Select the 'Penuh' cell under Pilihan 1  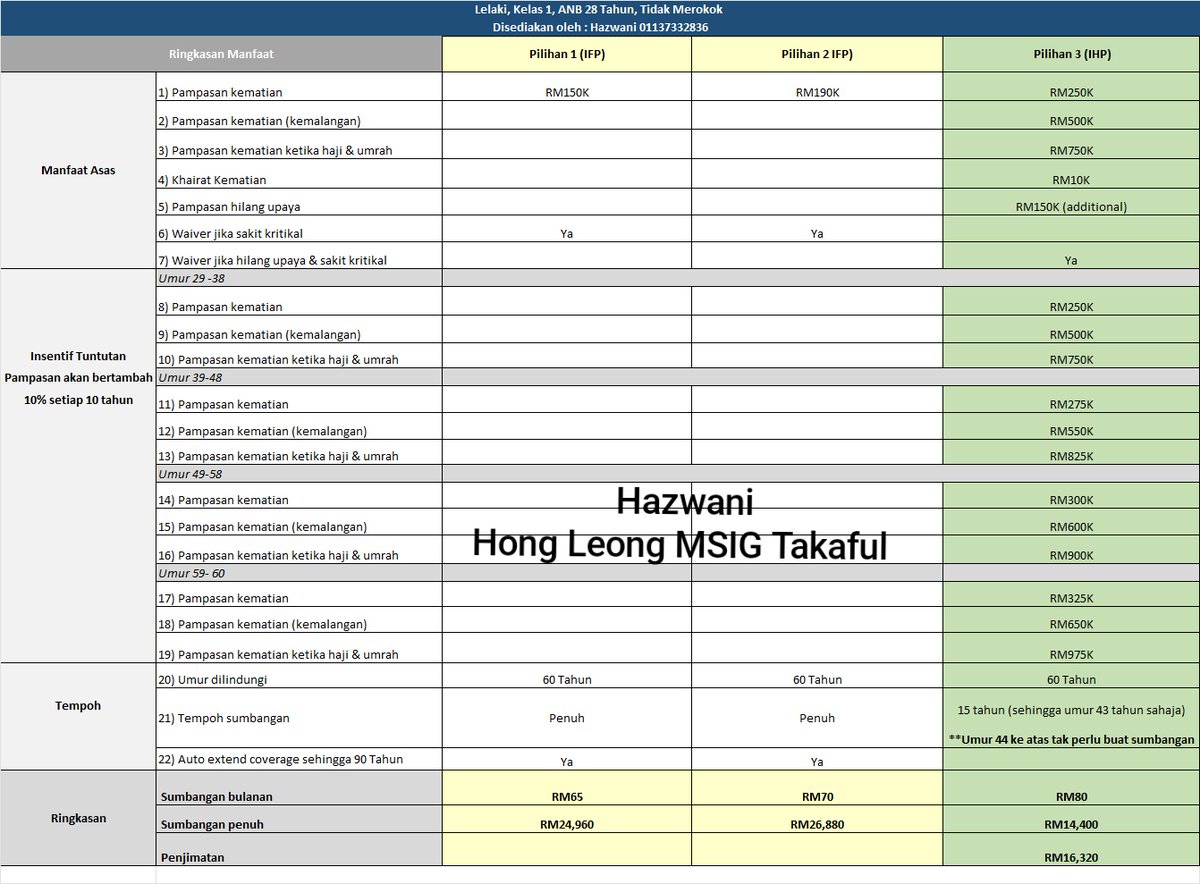[567, 718]
